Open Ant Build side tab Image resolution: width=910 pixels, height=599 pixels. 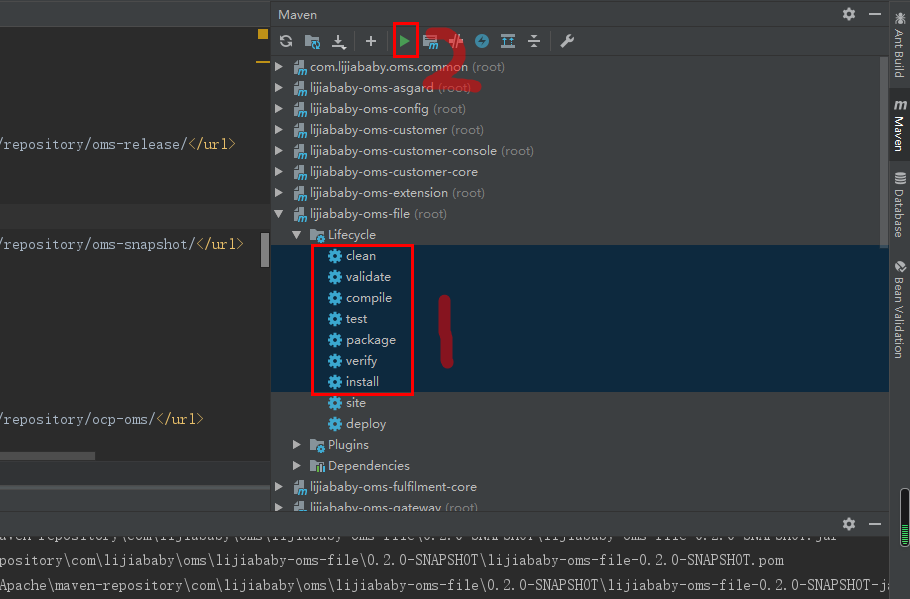coord(900,45)
